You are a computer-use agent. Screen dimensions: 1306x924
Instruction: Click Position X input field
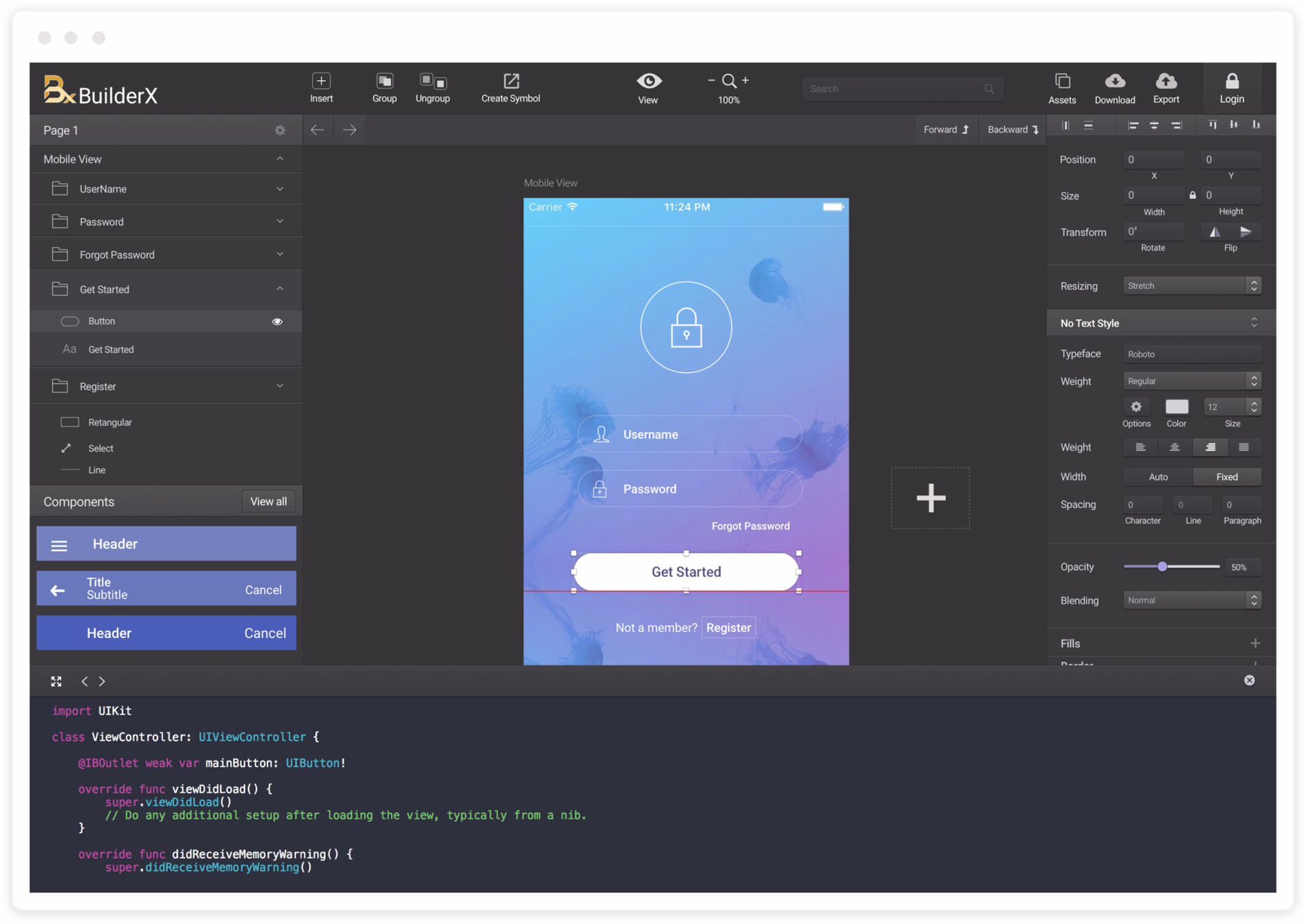coord(1154,159)
